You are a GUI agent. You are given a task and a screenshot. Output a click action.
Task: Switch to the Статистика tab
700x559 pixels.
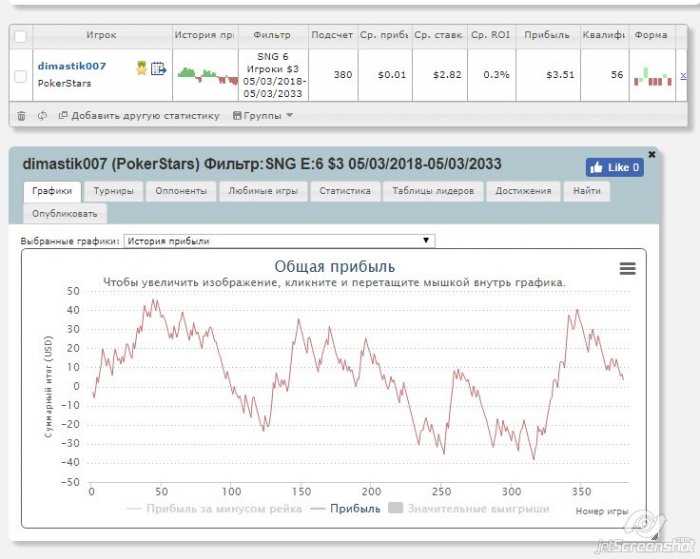click(x=345, y=191)
